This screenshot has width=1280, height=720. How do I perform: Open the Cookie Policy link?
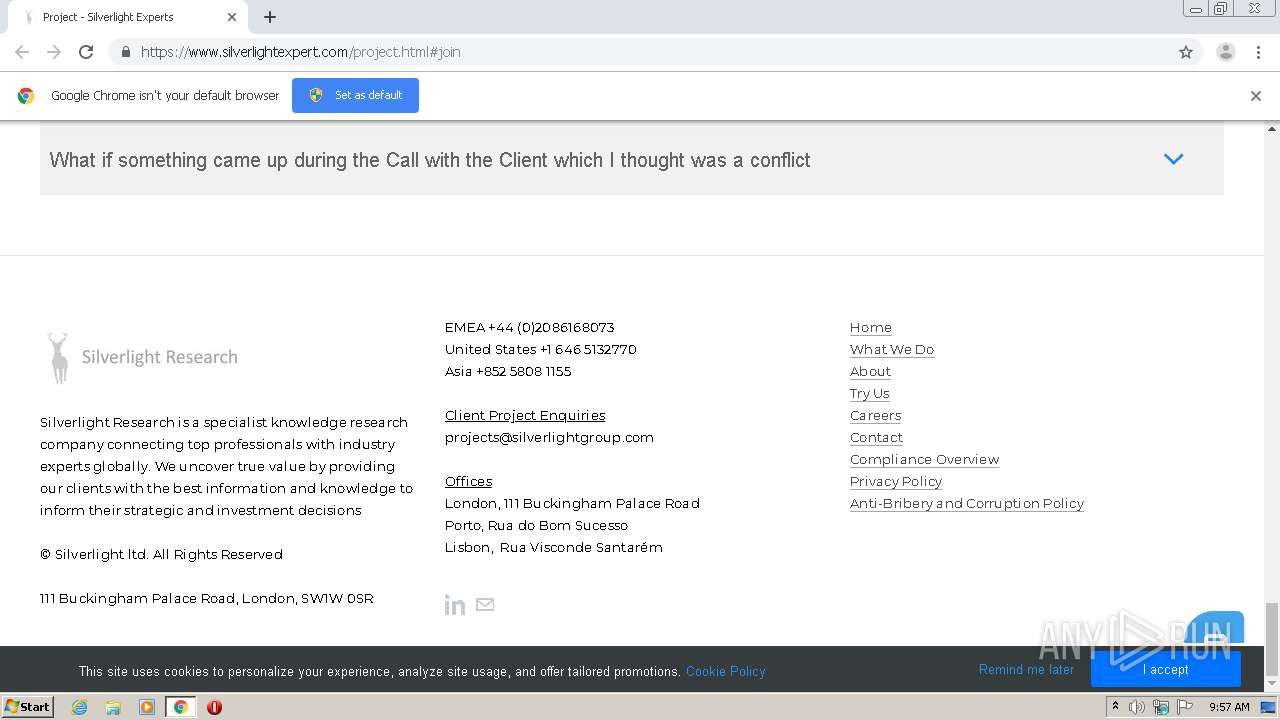(x=726, y=671)
